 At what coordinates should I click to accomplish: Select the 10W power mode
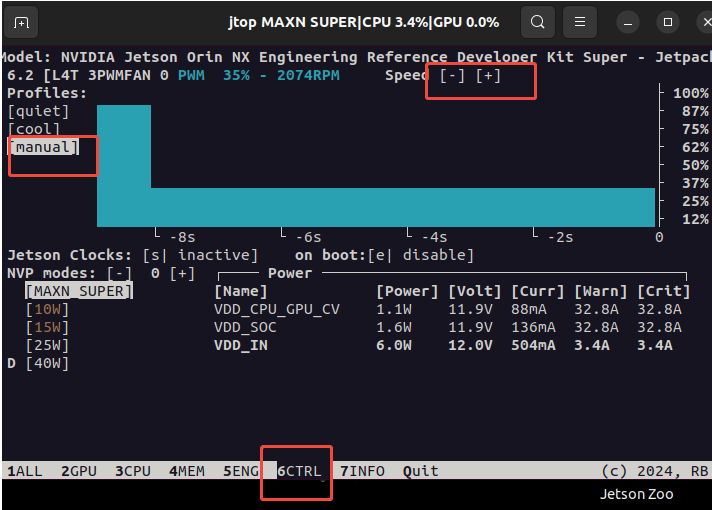[47, 309]
